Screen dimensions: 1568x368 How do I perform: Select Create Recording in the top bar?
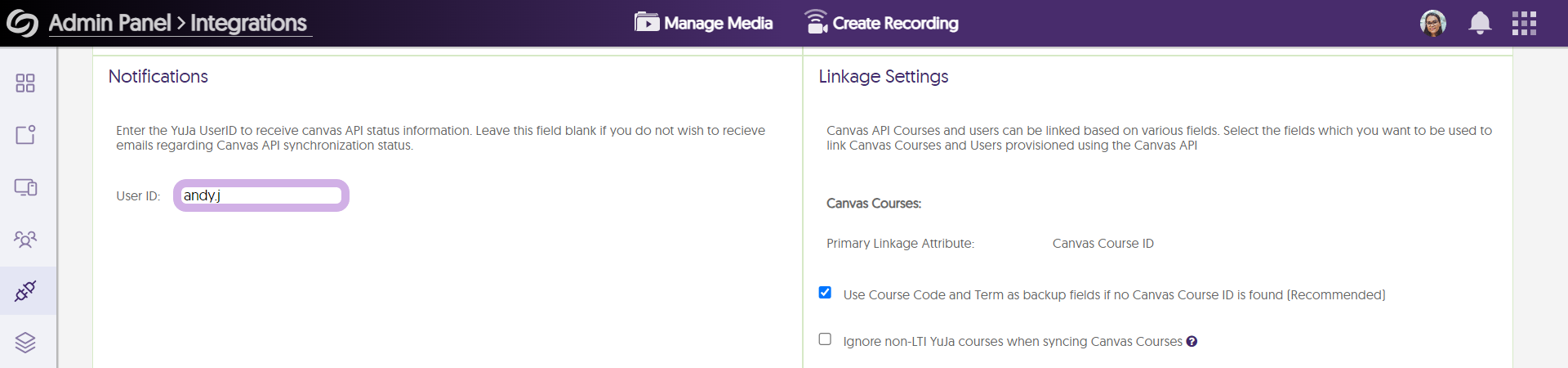click(895, 23)
